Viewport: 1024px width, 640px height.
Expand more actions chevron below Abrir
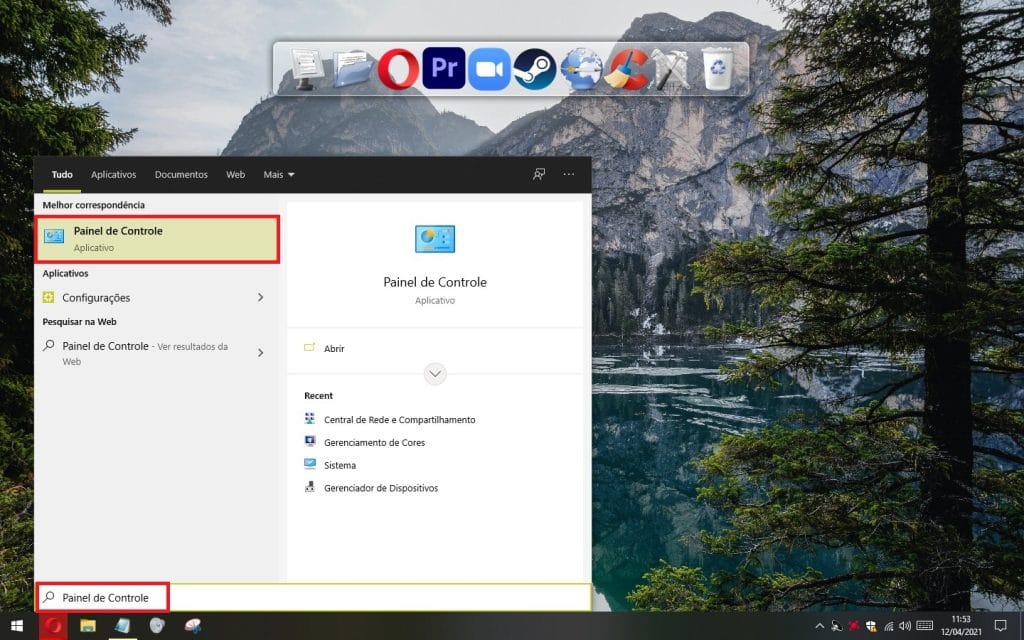click(x=435, y=374)
